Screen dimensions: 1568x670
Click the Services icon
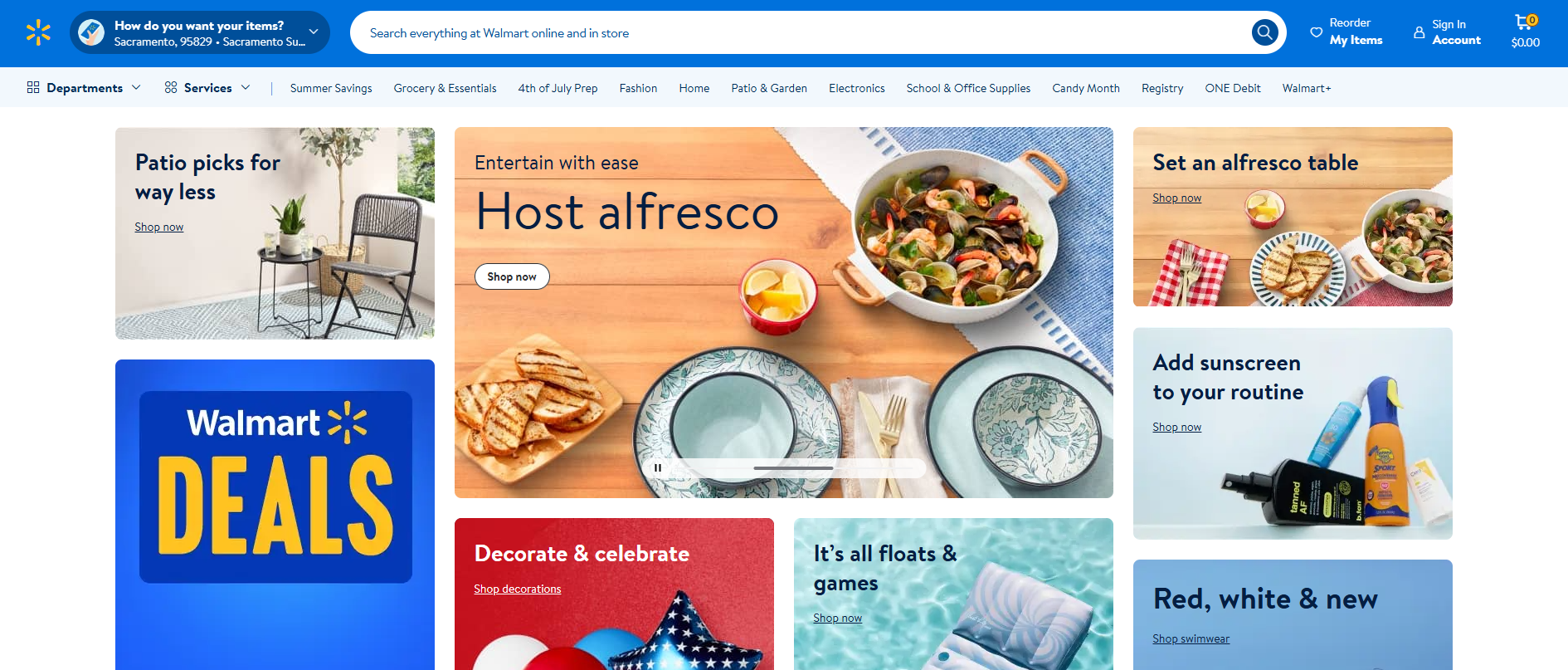pyautogui.click(x=171, y=87)
